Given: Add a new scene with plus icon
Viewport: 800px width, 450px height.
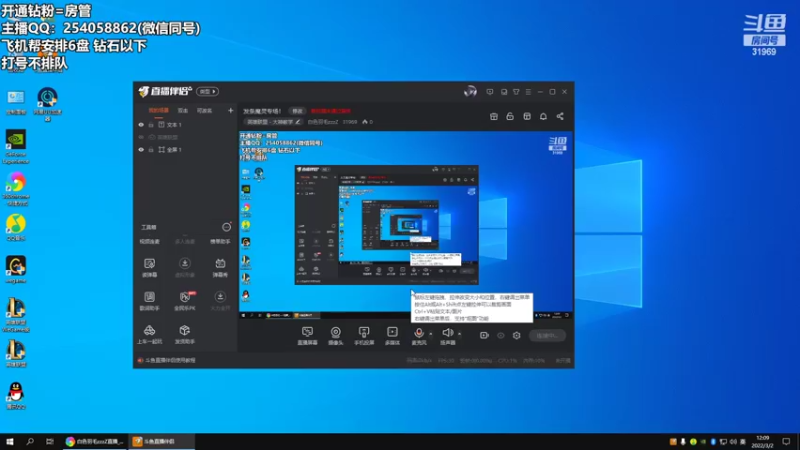Looking at the screenshot, I should (x=230, y=110).
